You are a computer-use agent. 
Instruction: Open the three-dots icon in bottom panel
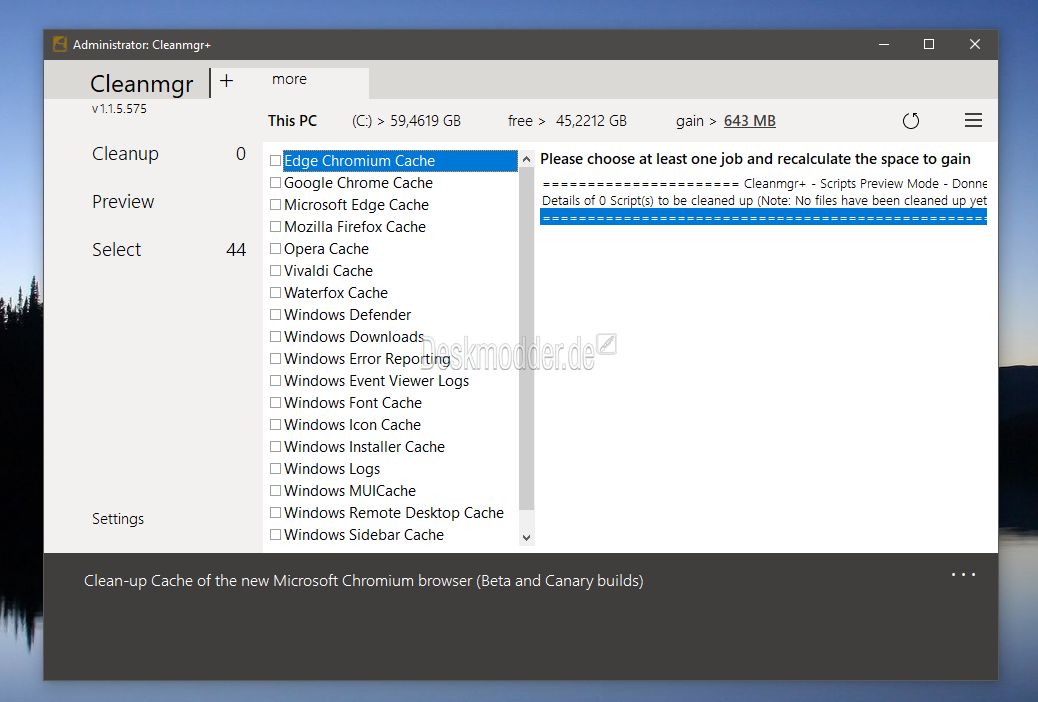pyautogui.click(x=963, y=574)
